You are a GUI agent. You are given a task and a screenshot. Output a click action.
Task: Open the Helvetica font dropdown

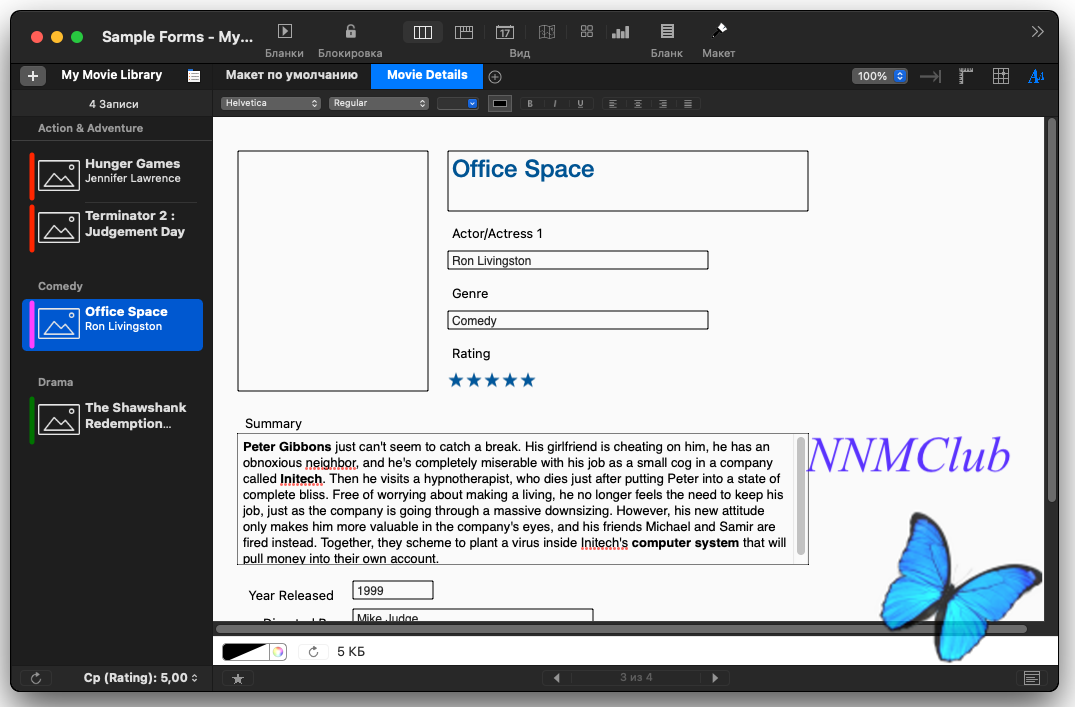271,104
